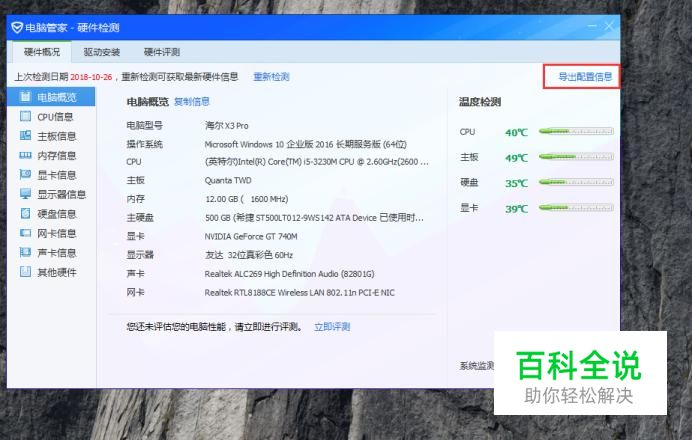This screenshot has height=440, width=692.
Task: Click the 硬盘 temperature bar
Action: click(576, 182)
